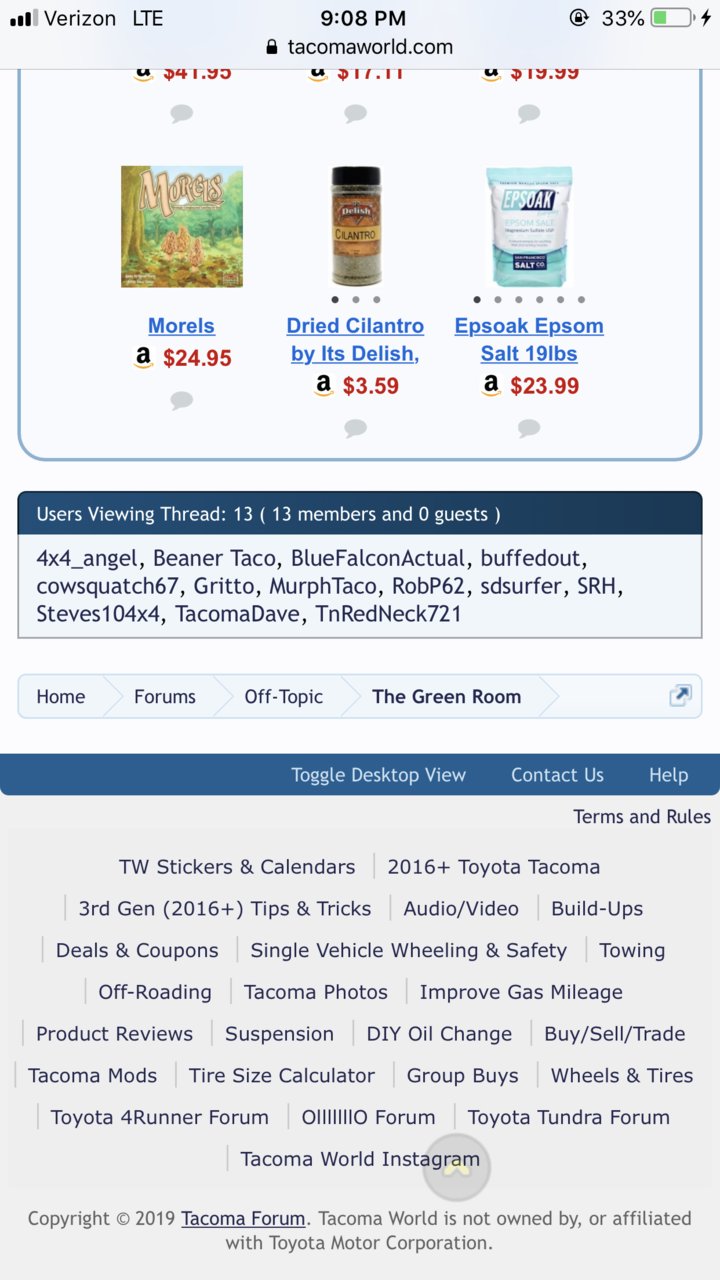
Task: Open the Forums breadcrumb
Action: pos(165,697)
